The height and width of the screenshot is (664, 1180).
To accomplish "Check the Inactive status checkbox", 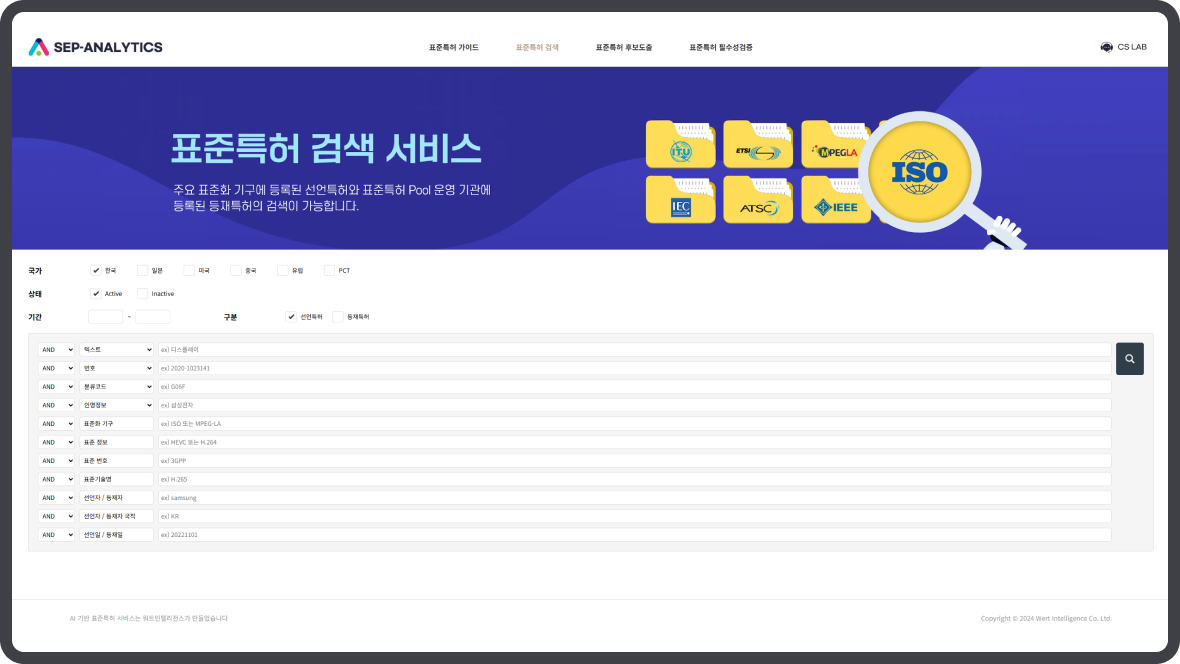I will coord(142,294).
